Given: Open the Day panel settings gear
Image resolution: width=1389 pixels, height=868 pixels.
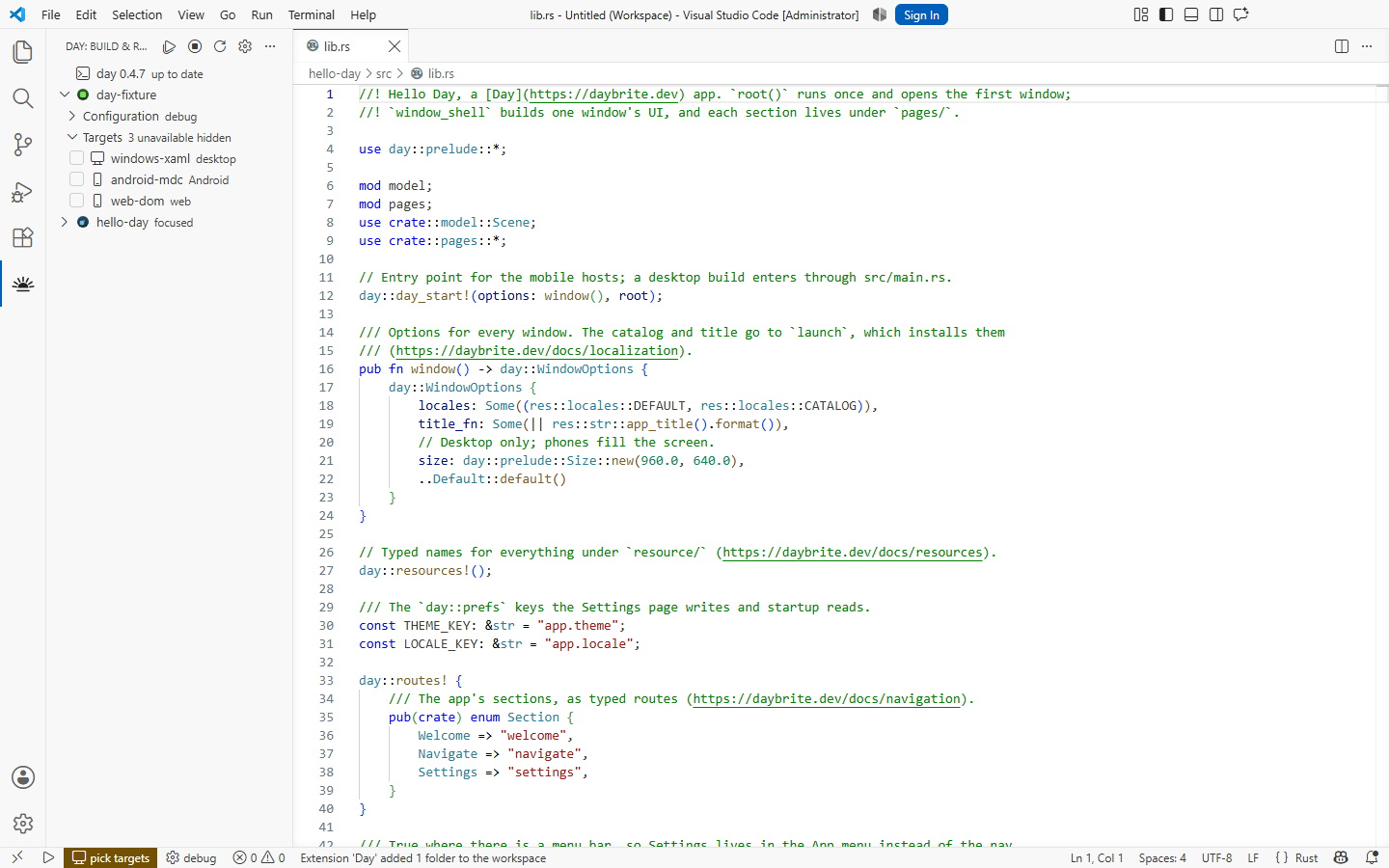Looking at the screenshot, I should 245,46.
